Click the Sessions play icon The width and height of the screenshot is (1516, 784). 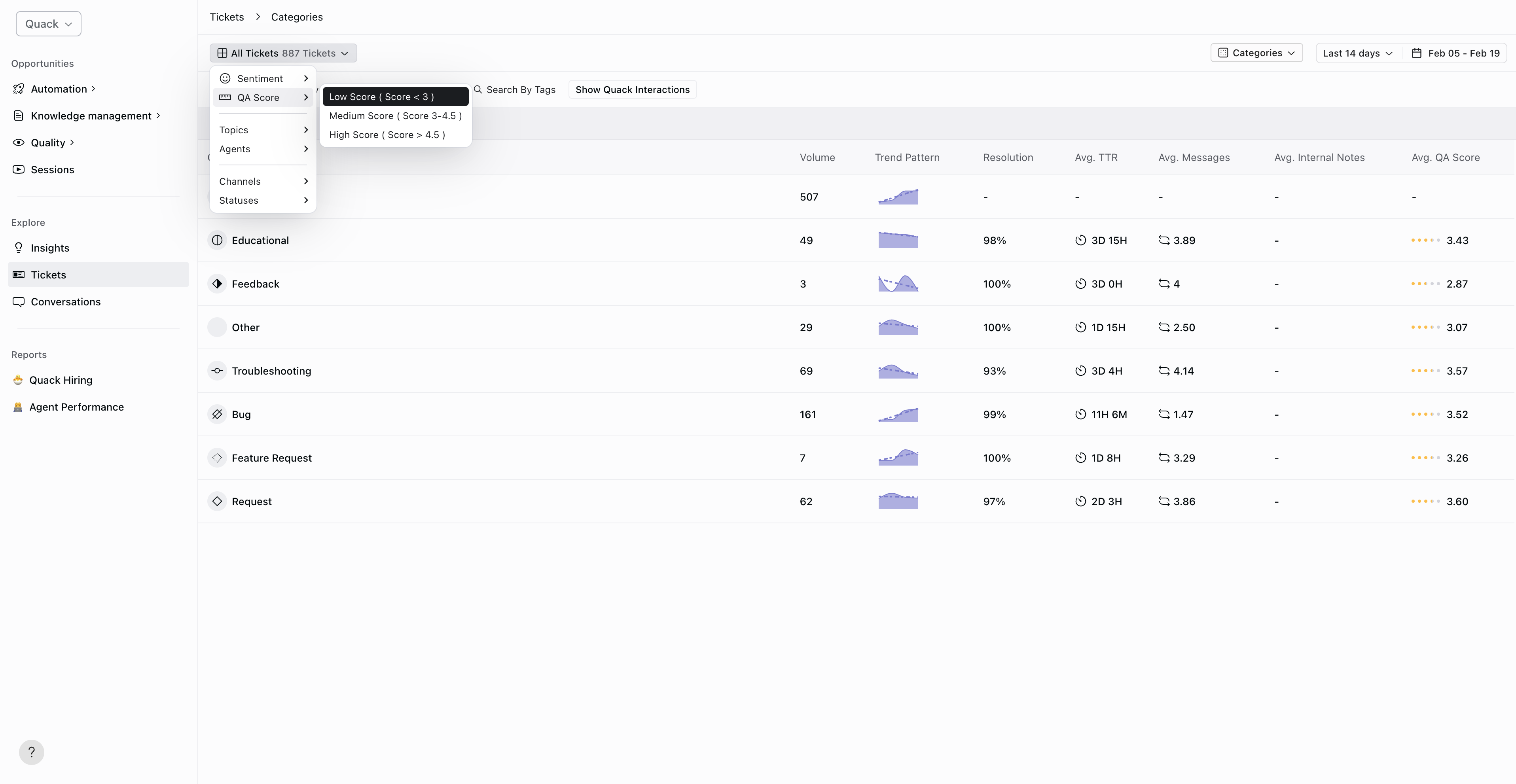pos(19,170)
